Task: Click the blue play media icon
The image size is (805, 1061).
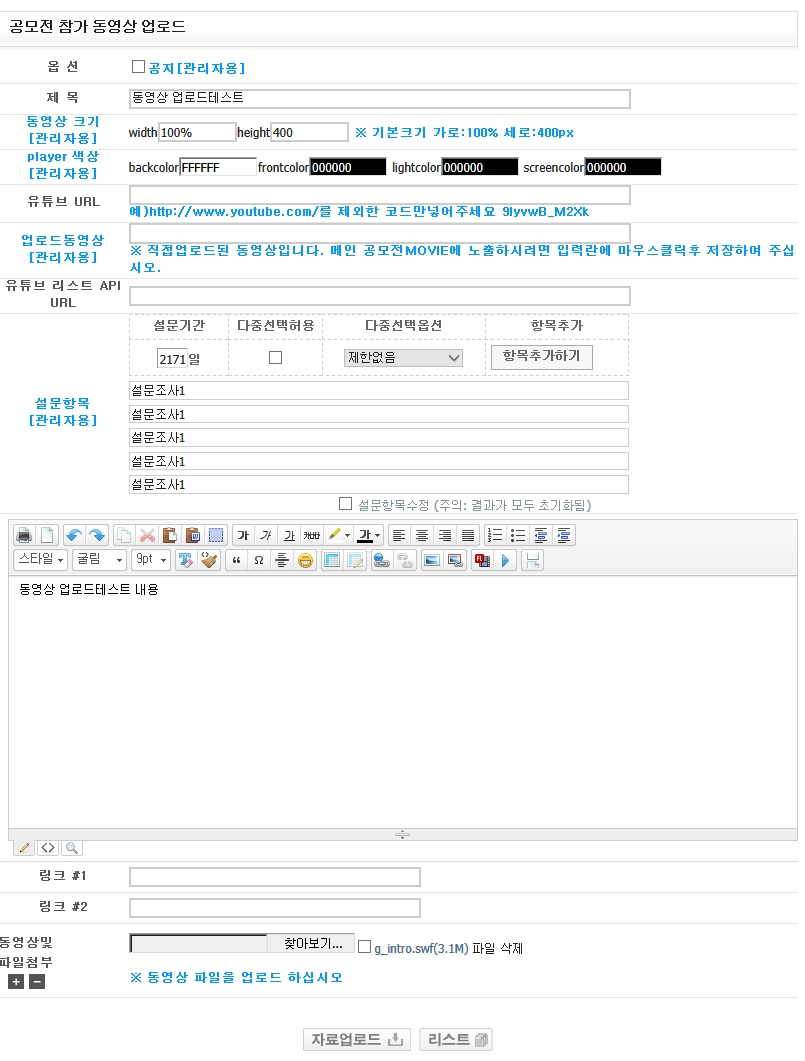Action: [x=505, y=560]
